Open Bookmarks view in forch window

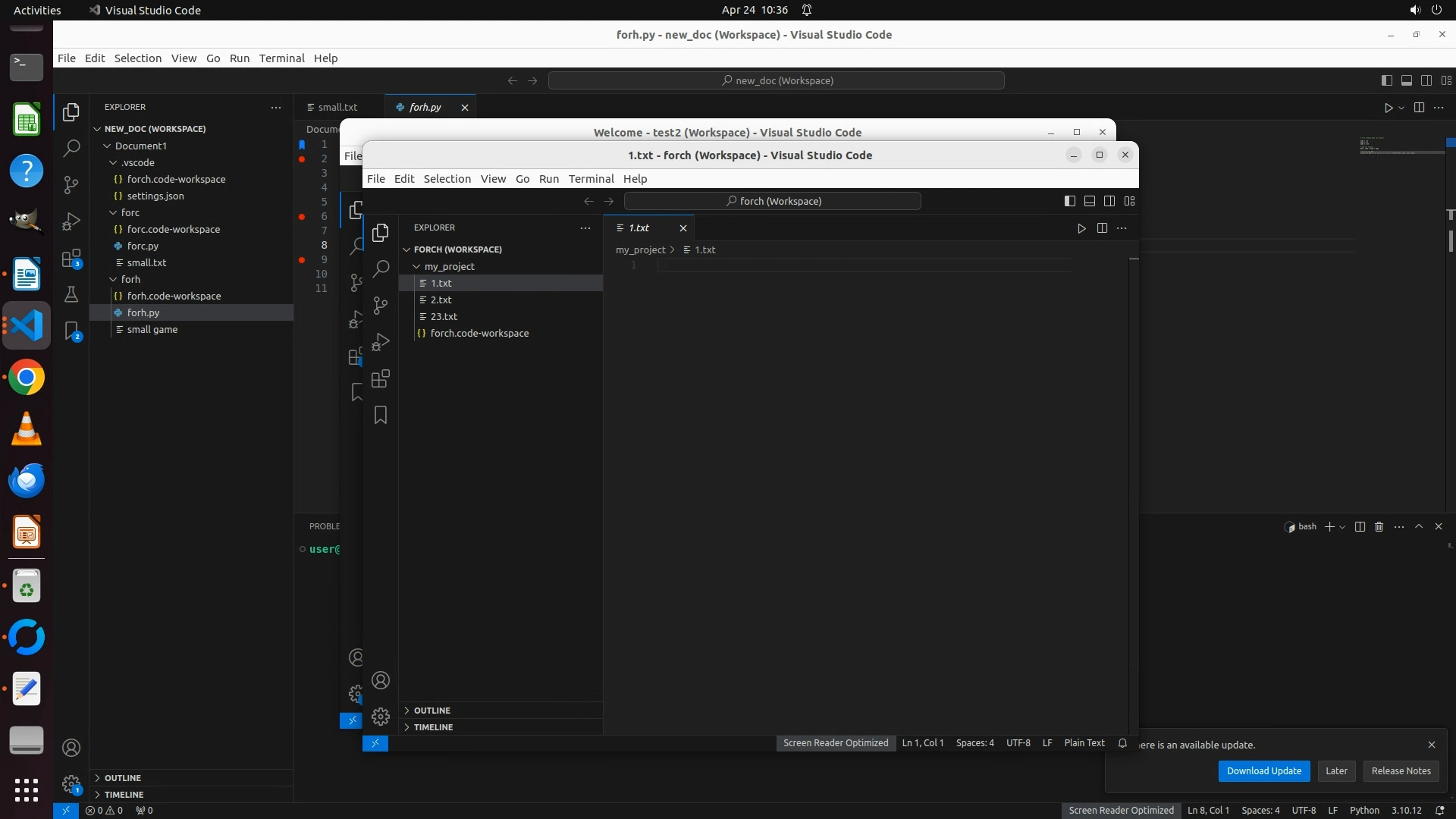(x=381, y=415)
